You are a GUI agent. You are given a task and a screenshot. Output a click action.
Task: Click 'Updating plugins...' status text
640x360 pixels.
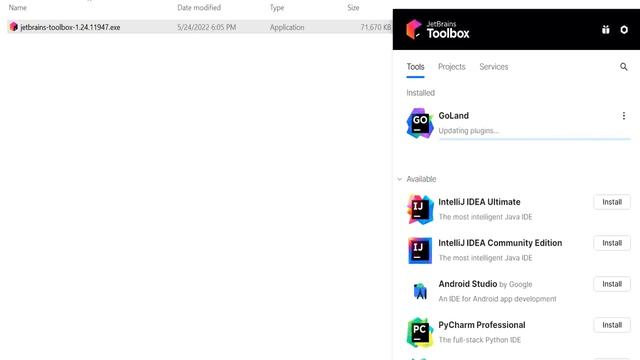(469, 131)
